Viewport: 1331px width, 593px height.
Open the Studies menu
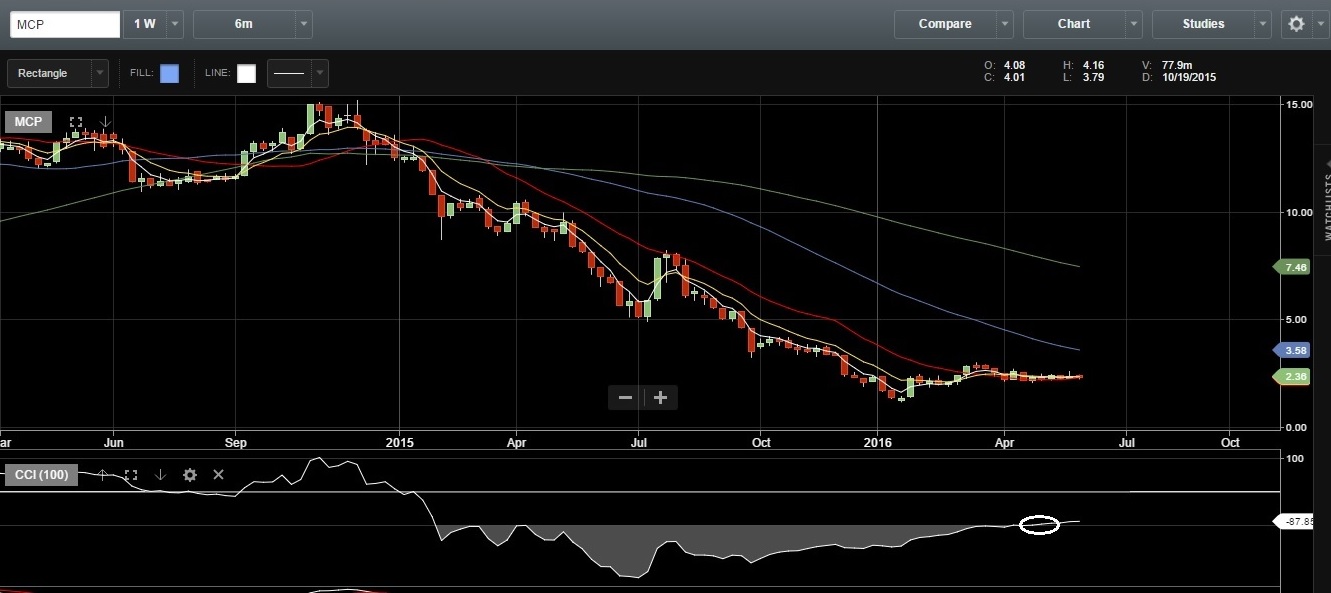coord(1201,23)
